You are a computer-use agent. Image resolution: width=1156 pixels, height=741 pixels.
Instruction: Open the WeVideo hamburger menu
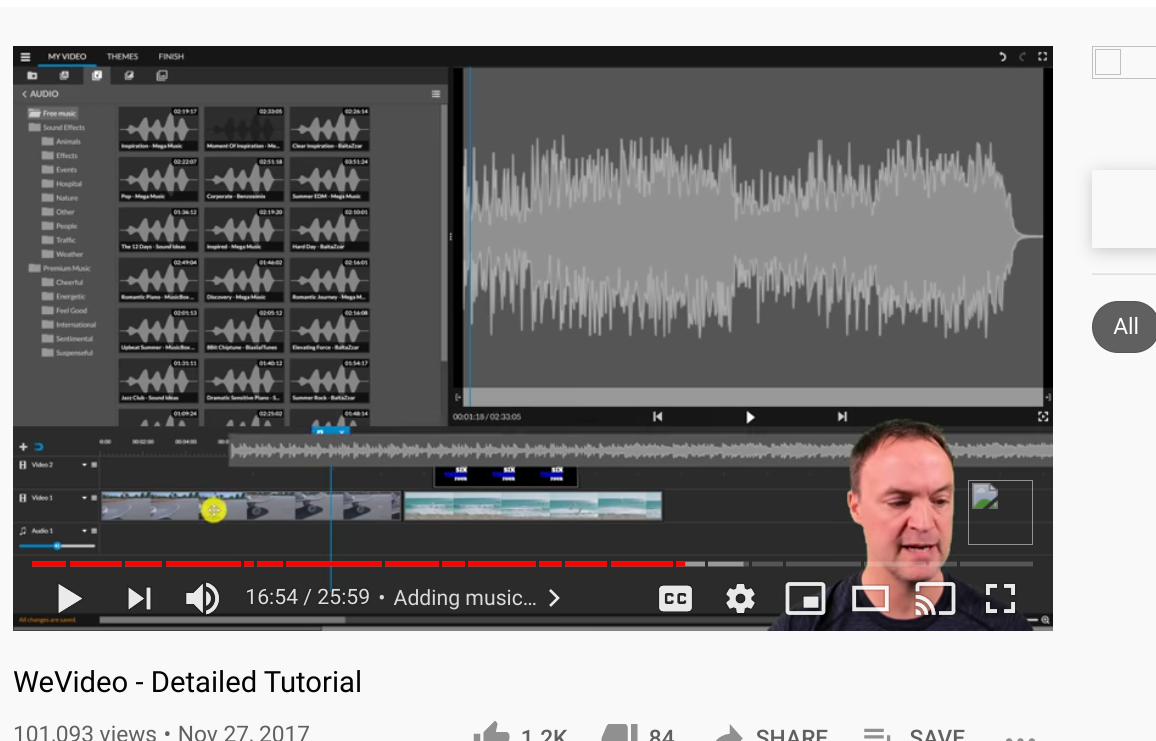pos(25,57)
